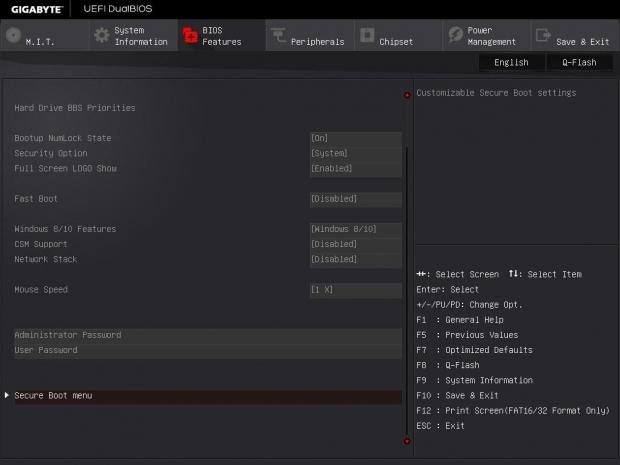Click the Windows 8/10 Features label
Screen dimensions: 620x465
(x=65, y=229)
